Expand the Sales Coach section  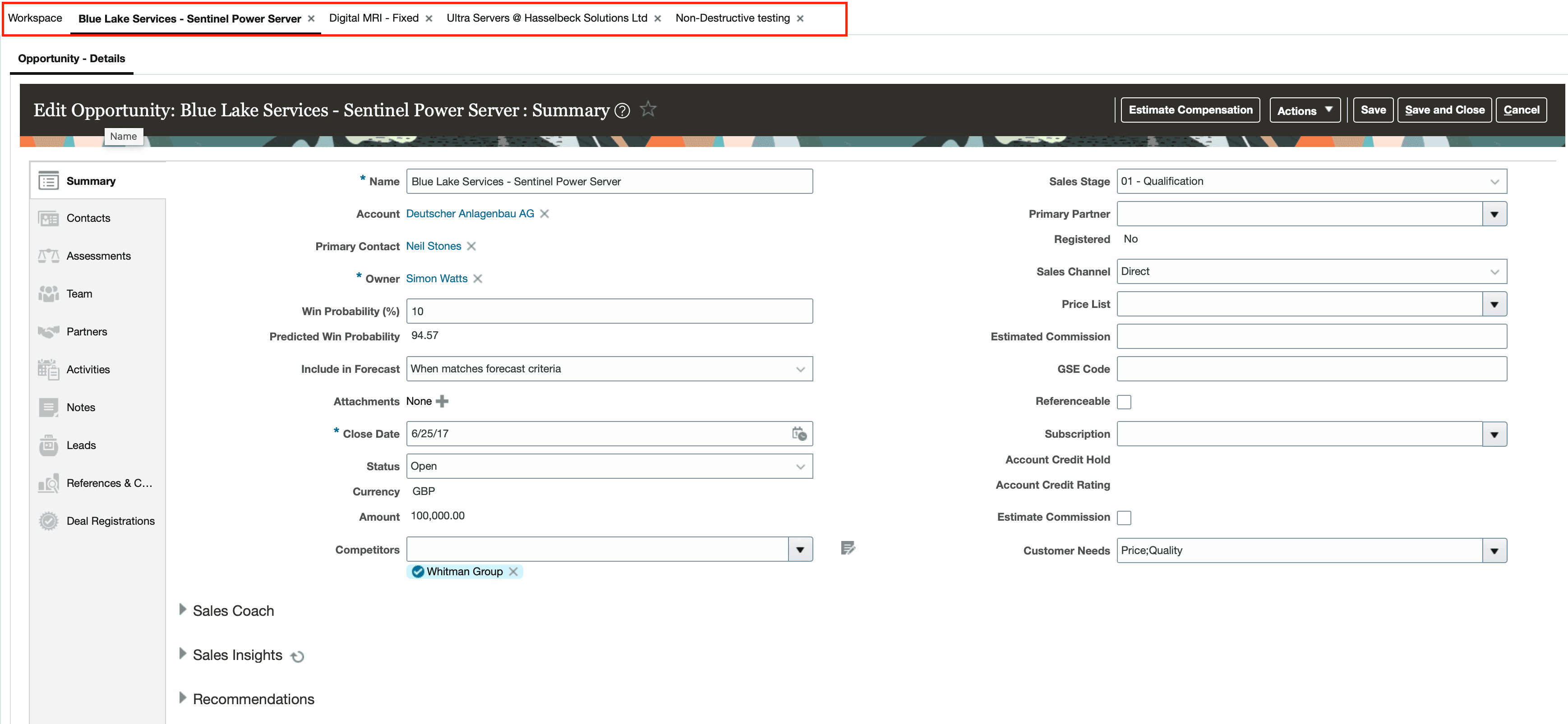coord(183,609)
